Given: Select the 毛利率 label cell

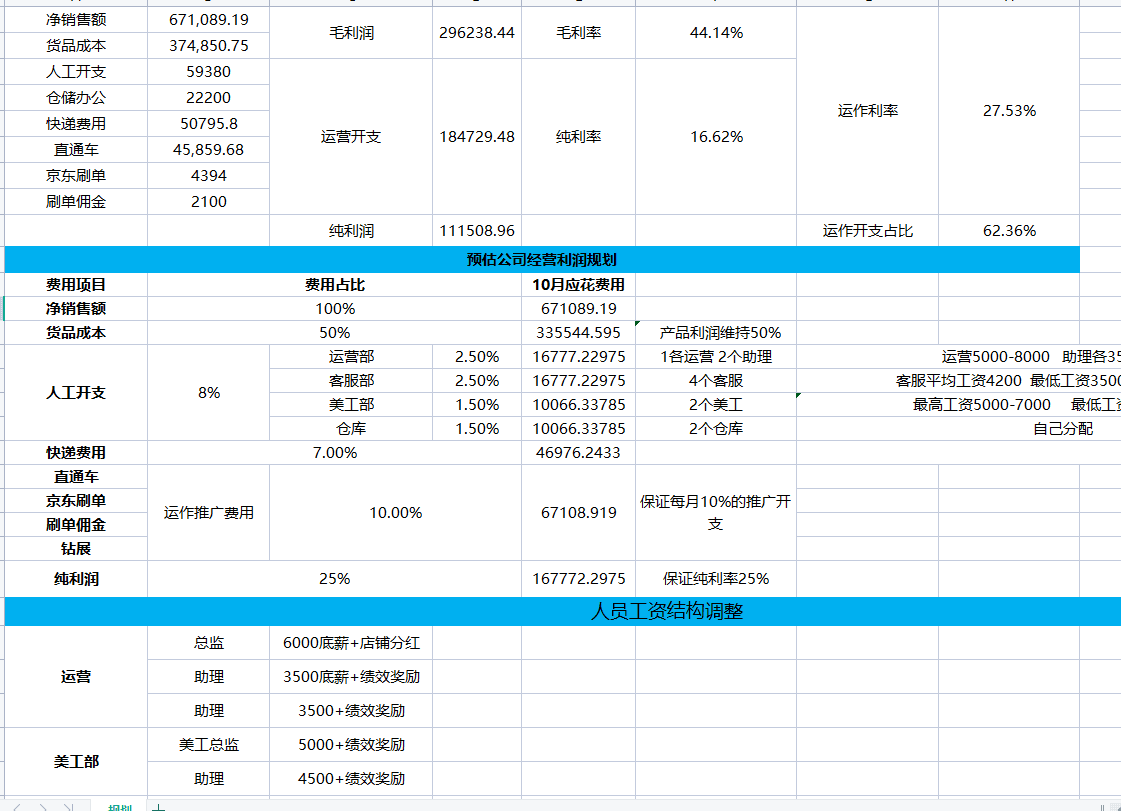Looking at the screenshot, I should pos(578,33).
